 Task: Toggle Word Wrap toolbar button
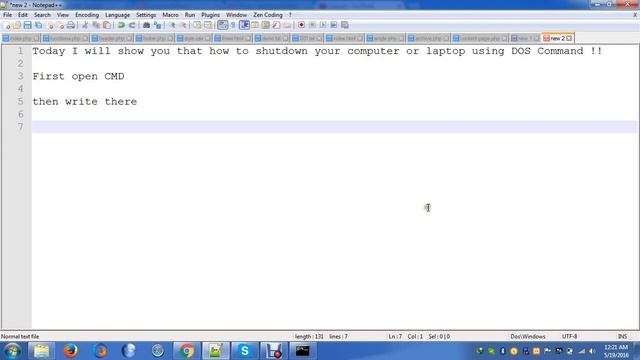[x=222, y=25]
